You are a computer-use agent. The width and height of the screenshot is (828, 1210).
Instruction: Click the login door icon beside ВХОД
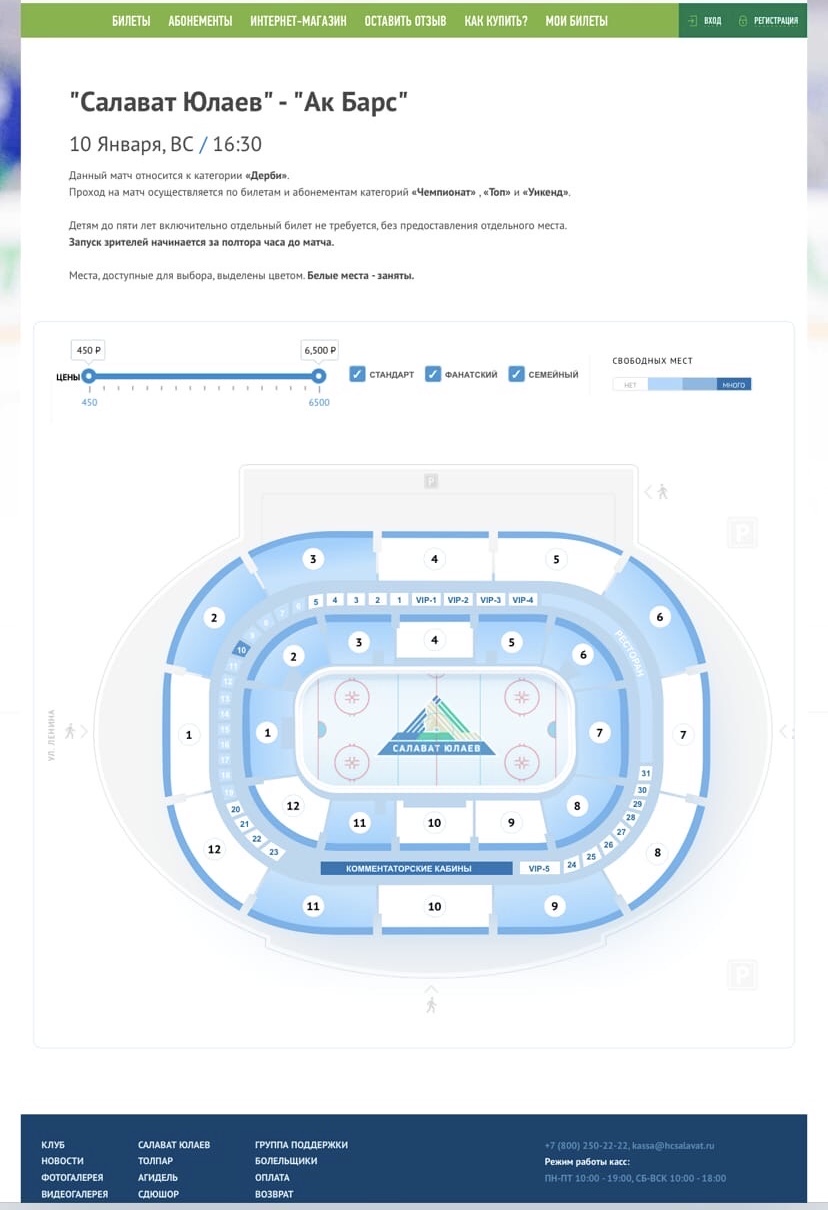click(692, 20)
